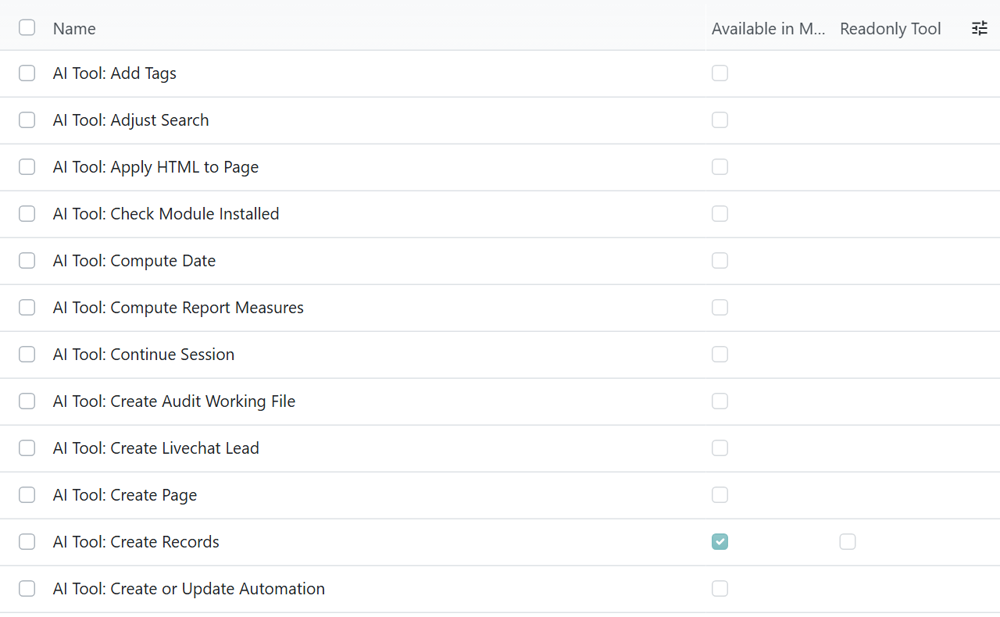Sort by the Available in M... column header
The image size is (1000, 617).
pyautogui.click(x=768, y=29)
